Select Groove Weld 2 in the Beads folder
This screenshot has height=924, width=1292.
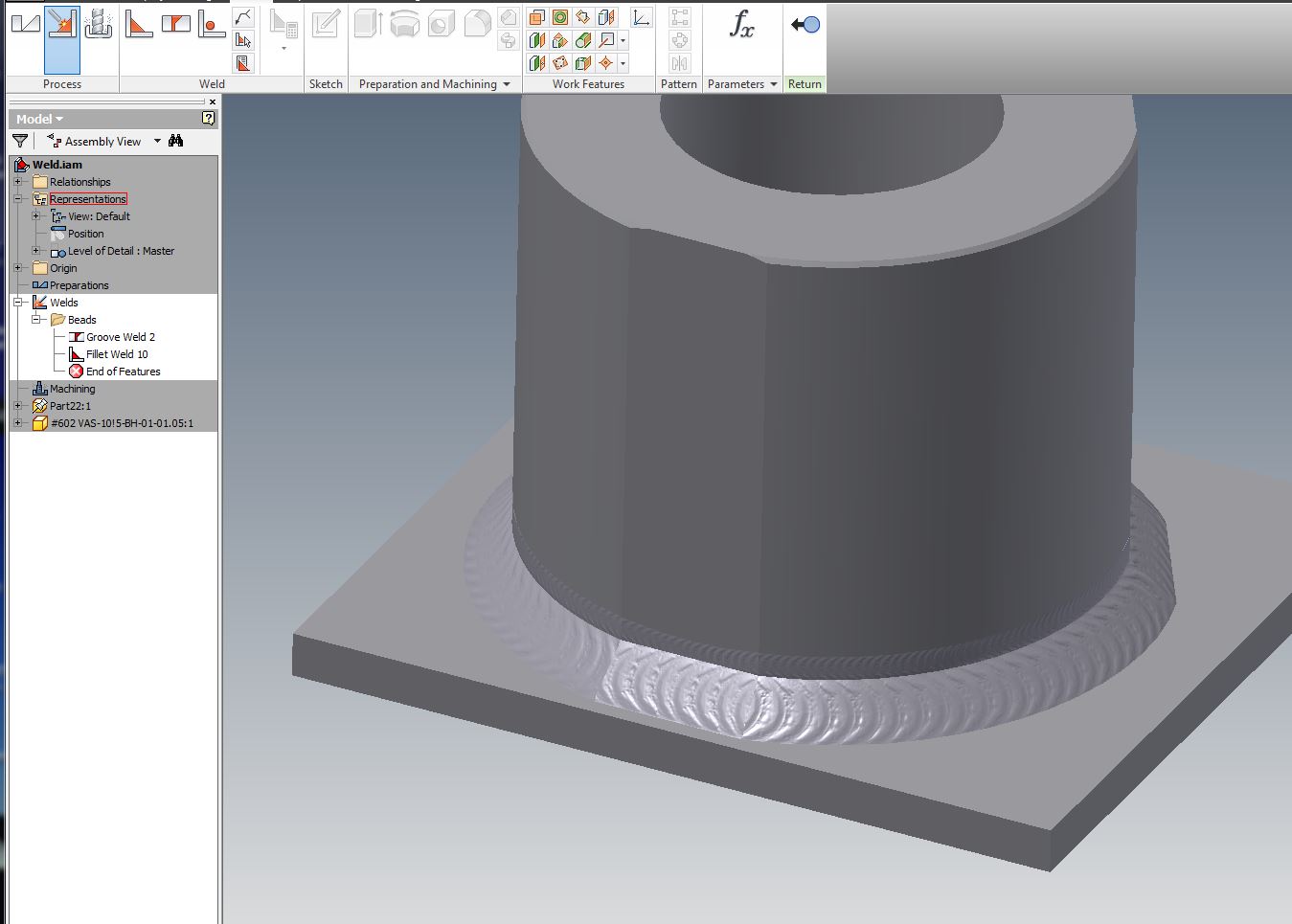click(x=119, y=336)
